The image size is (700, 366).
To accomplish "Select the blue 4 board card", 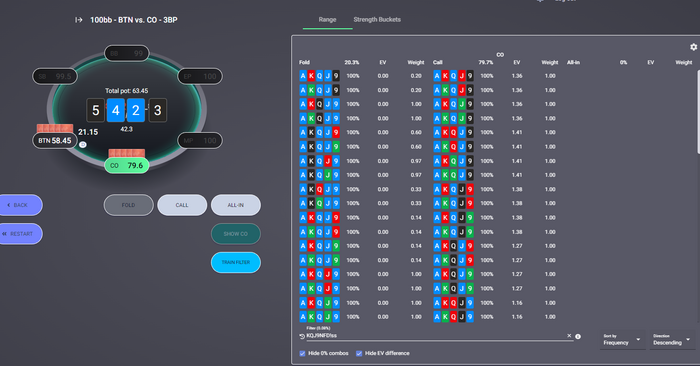I will click(116, 110).
